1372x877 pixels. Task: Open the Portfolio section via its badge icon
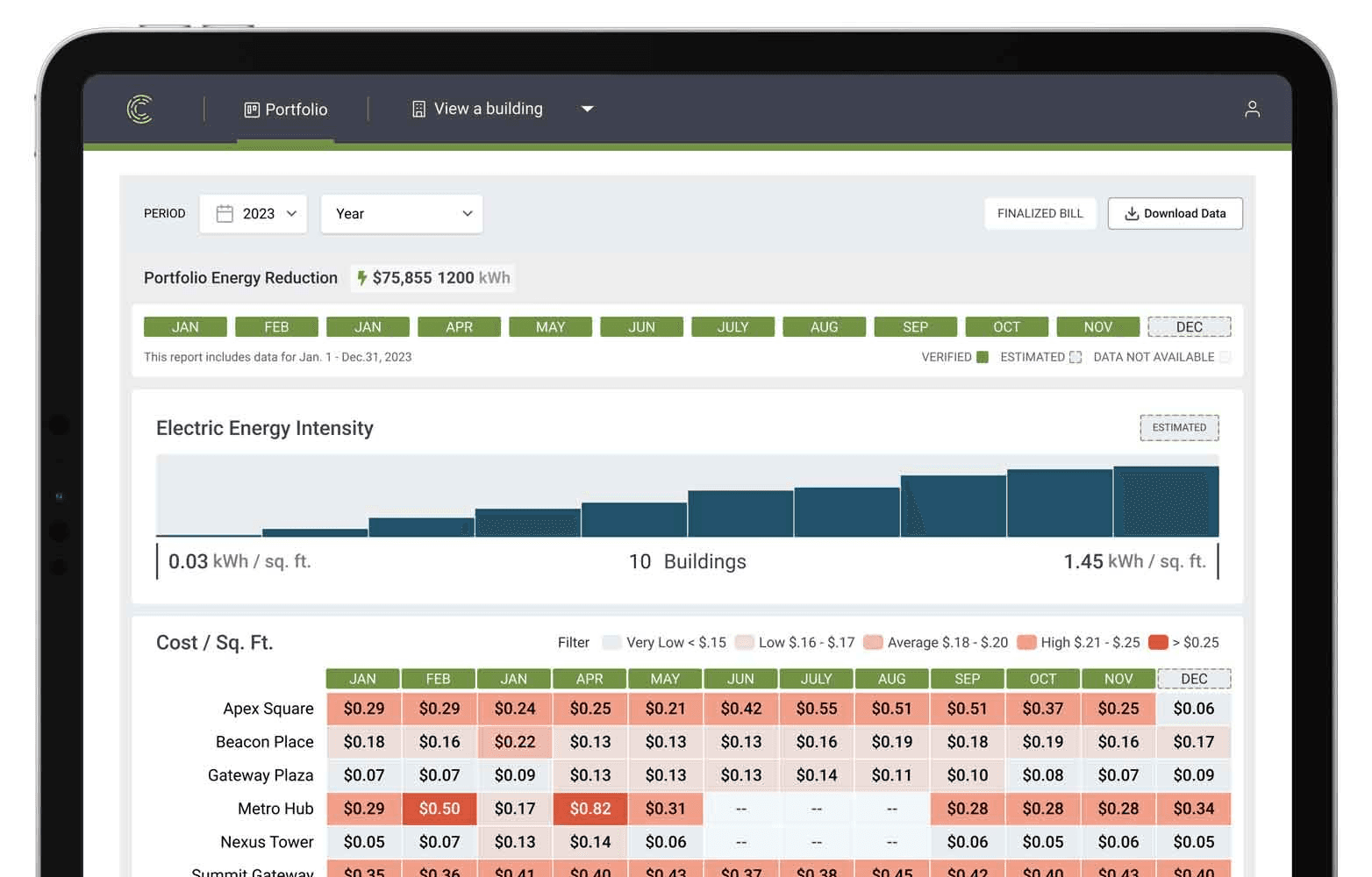[x=253, y=109]
